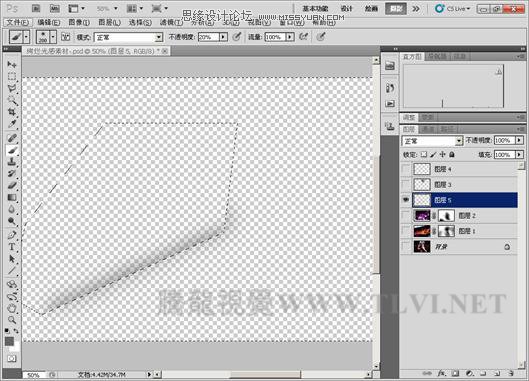Select the Magic Wand tool

pyautogui.click(x=12, y=100)
